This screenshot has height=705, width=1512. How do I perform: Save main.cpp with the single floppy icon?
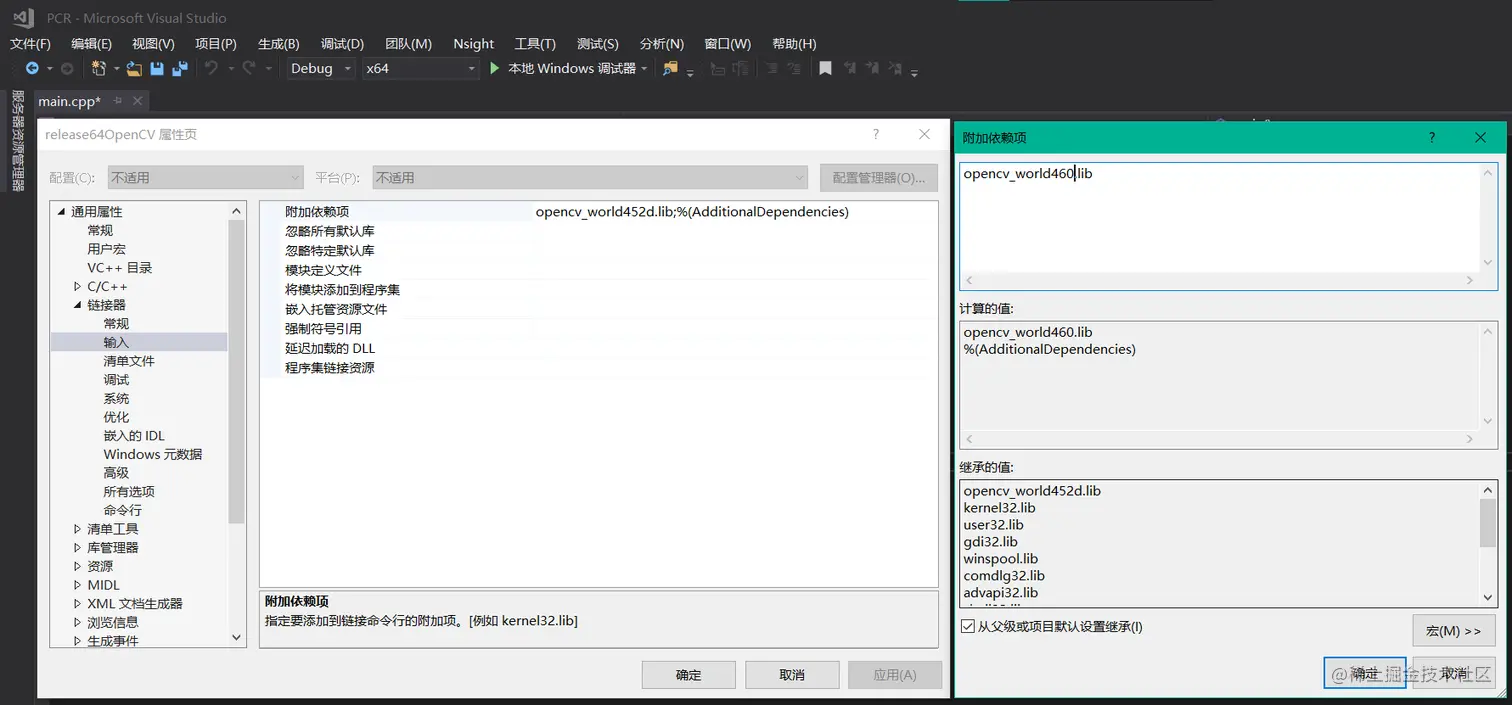(157, 68)
